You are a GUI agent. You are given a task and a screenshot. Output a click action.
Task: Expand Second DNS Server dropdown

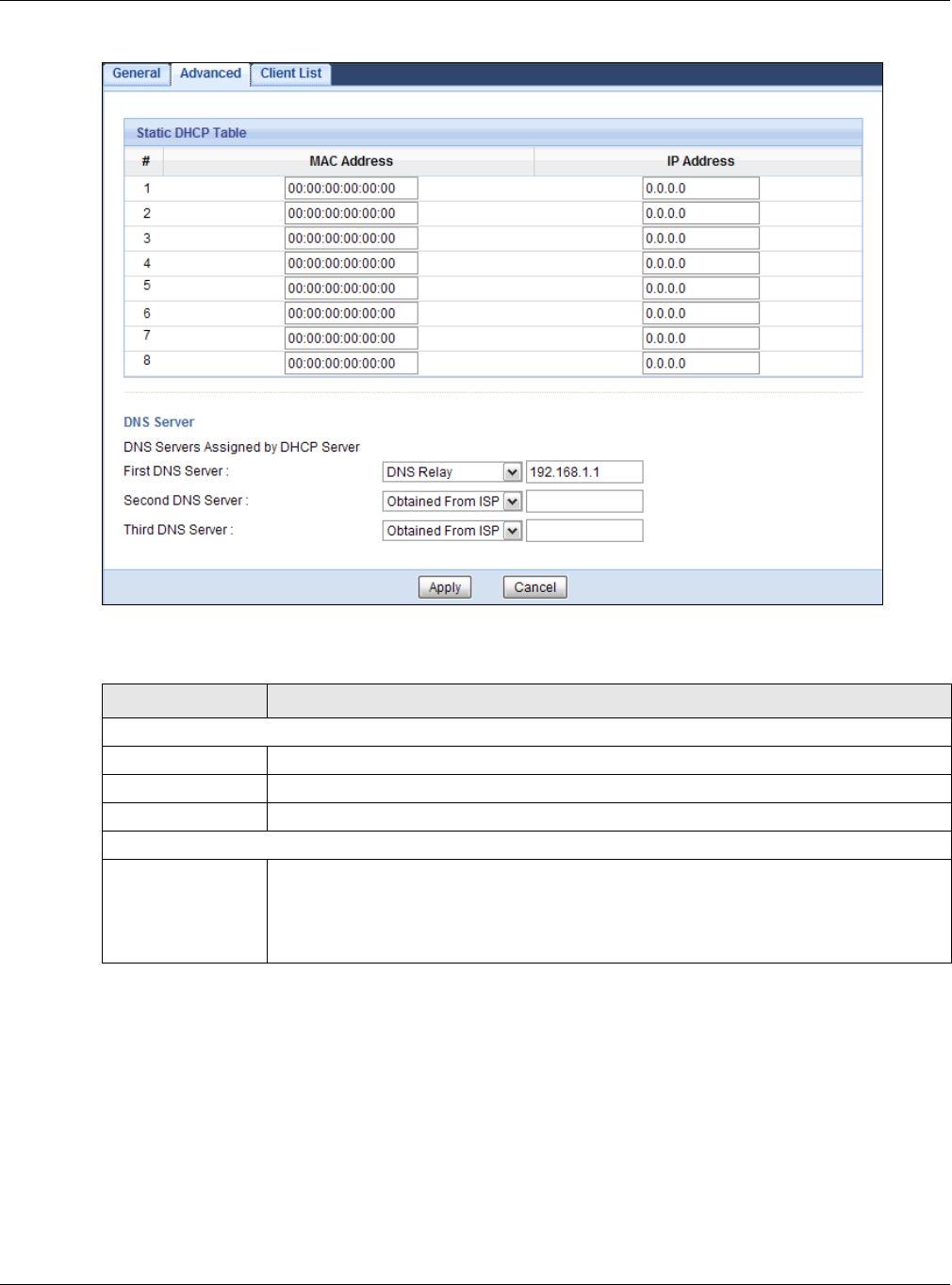click(x=452, y=502)
